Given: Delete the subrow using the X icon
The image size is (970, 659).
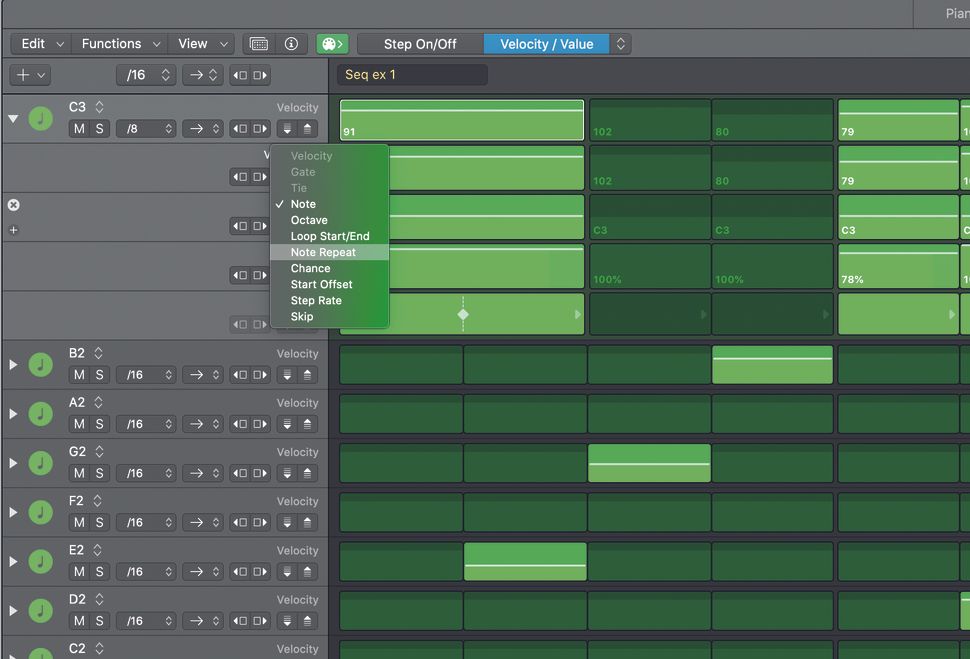Looking at the screenshot, I should coord(13,205).
